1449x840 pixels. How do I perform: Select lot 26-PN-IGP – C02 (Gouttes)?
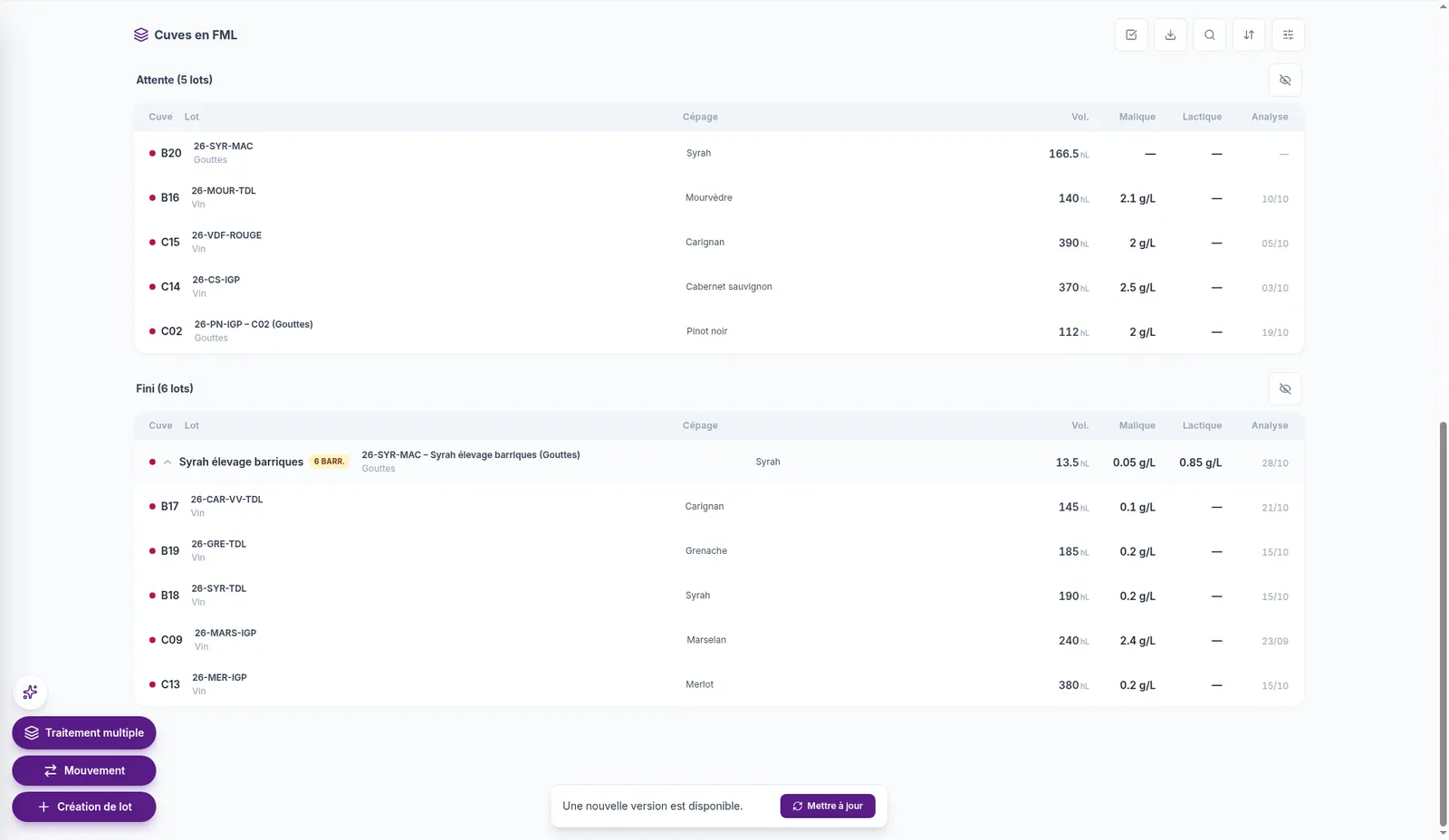[x=254, y=324]
